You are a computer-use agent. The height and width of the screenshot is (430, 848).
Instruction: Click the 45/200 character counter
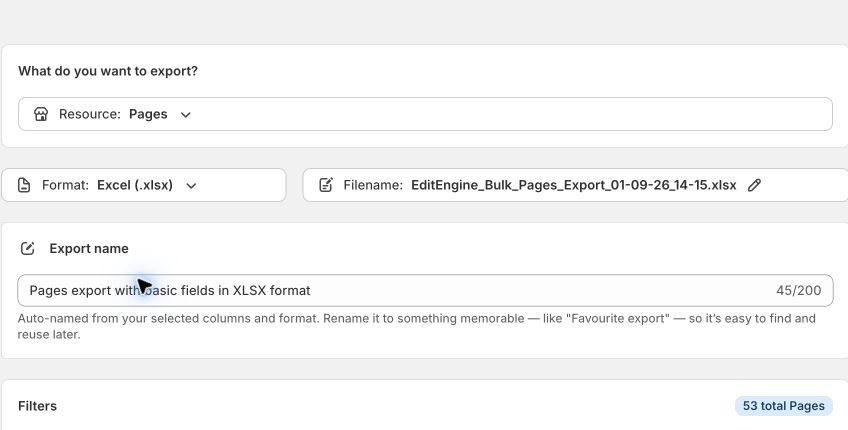coord(798,290)
